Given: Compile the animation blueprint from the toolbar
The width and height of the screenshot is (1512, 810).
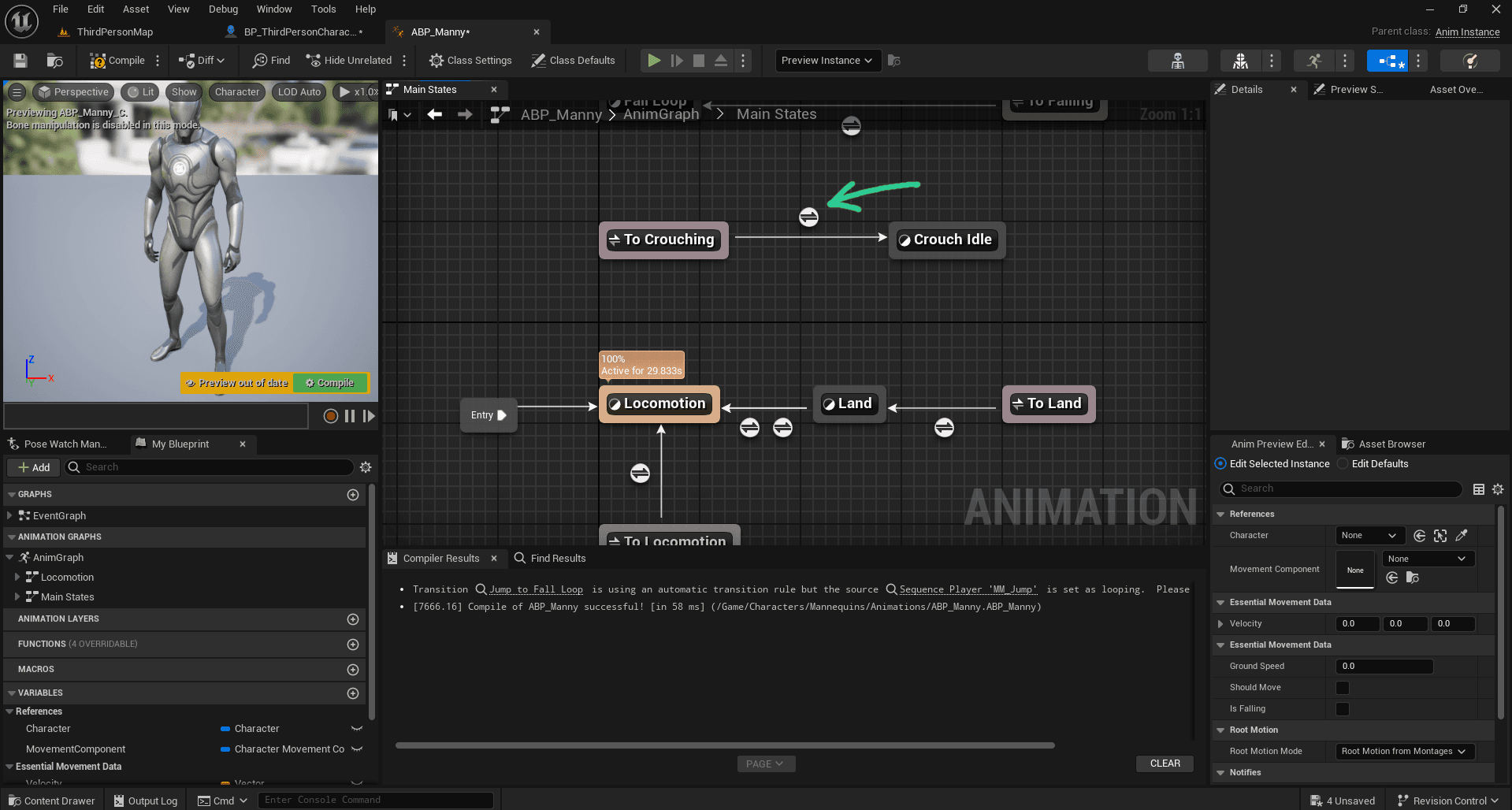Looking at the screenshot, I should (117, 61).
